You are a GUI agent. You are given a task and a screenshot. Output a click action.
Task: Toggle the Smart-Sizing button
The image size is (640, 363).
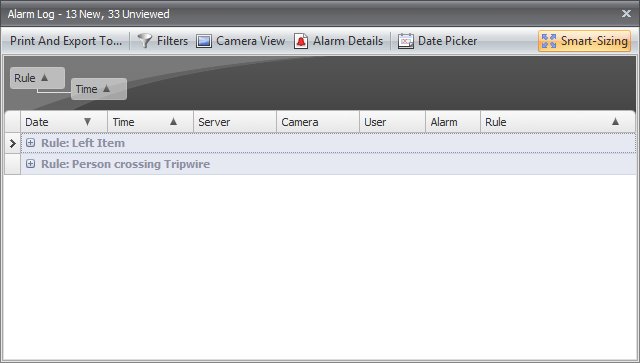(x=584, y=41)
